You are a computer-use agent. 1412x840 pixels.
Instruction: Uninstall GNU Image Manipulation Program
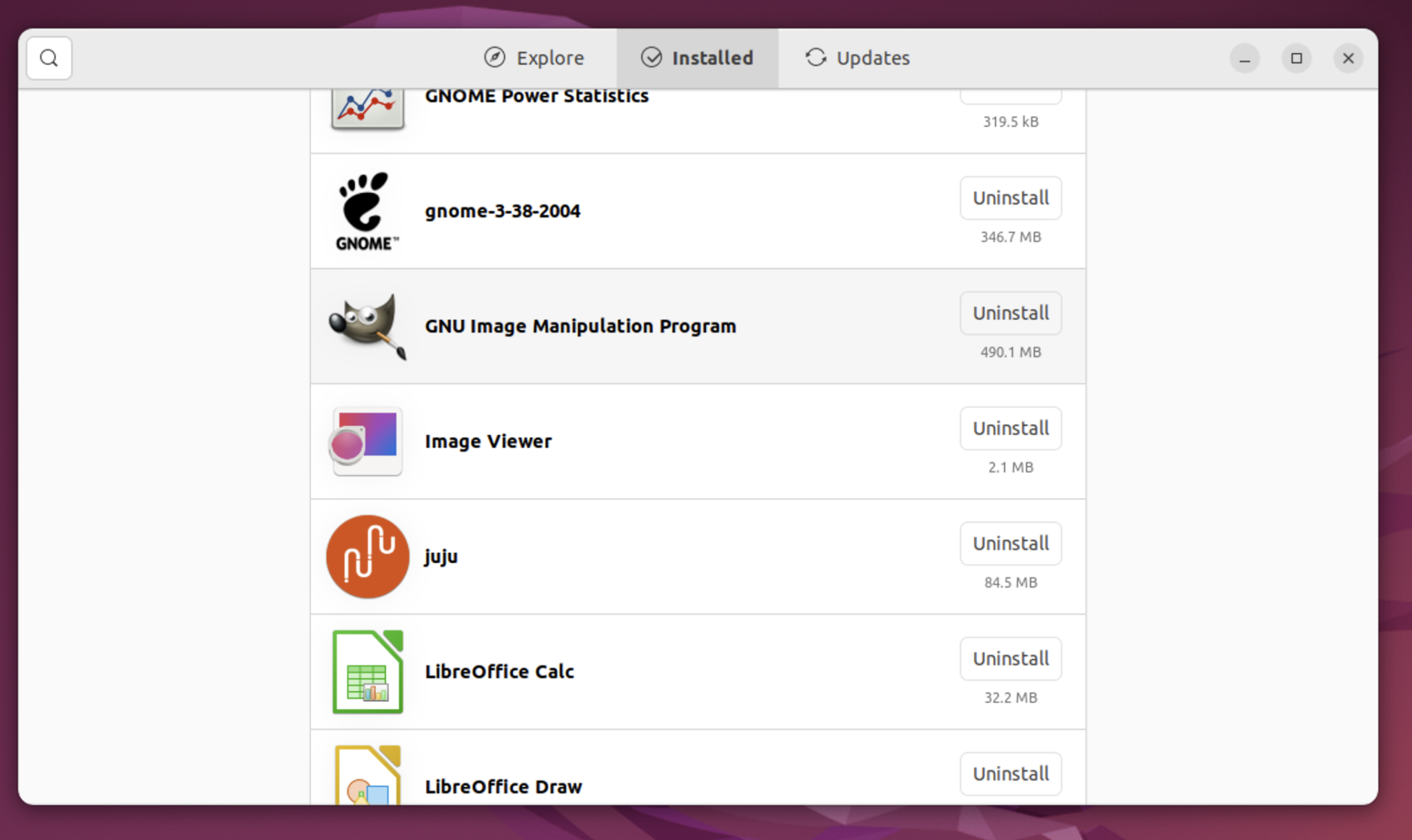1010,313
